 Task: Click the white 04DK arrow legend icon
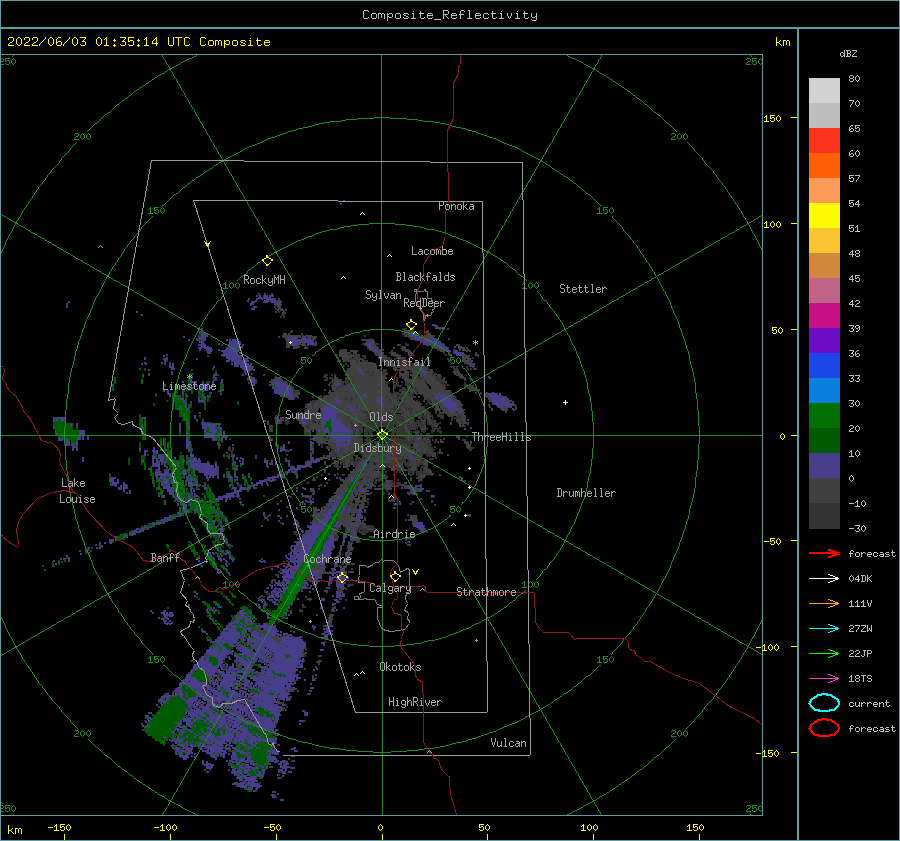pos(824,578)
